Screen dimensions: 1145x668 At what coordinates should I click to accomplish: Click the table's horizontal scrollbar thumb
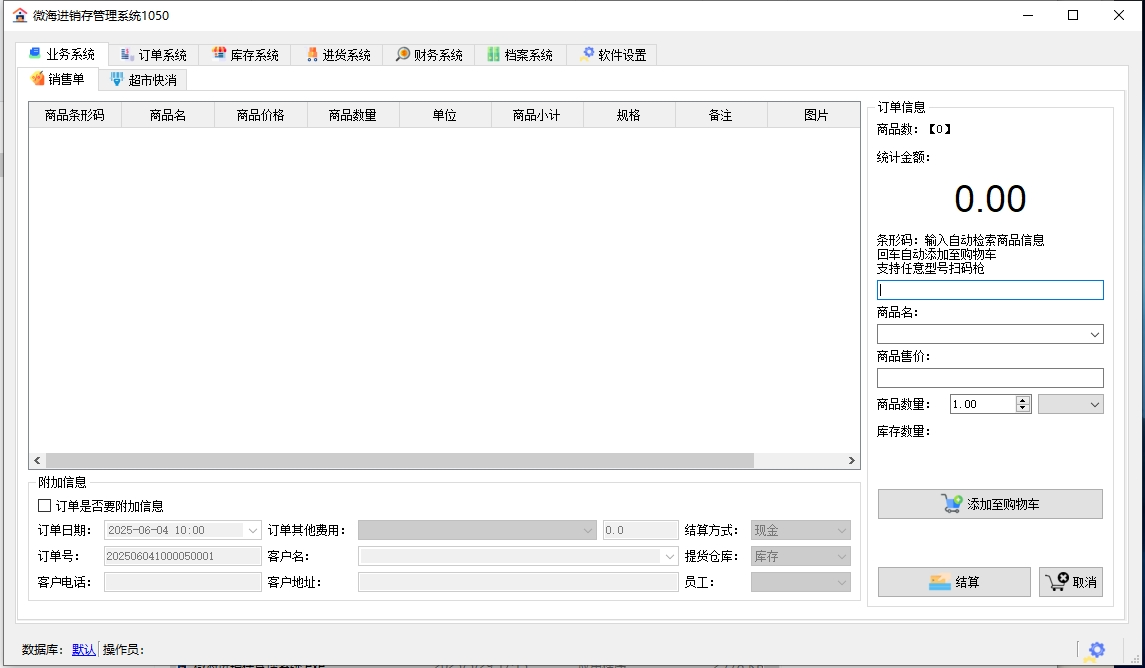(x=399, y=461)
